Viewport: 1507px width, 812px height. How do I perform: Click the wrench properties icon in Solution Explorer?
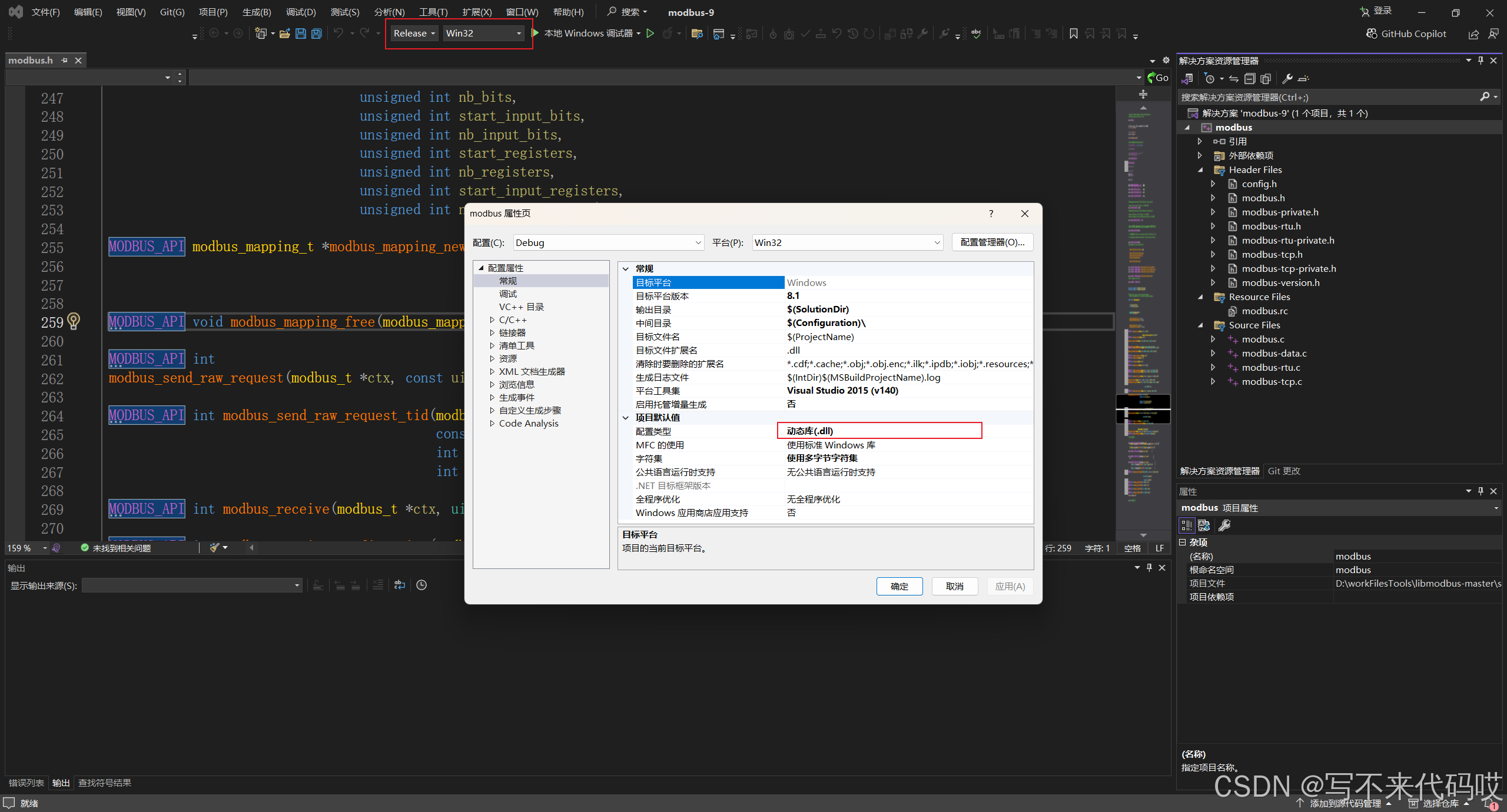(x=1287, y=78)
